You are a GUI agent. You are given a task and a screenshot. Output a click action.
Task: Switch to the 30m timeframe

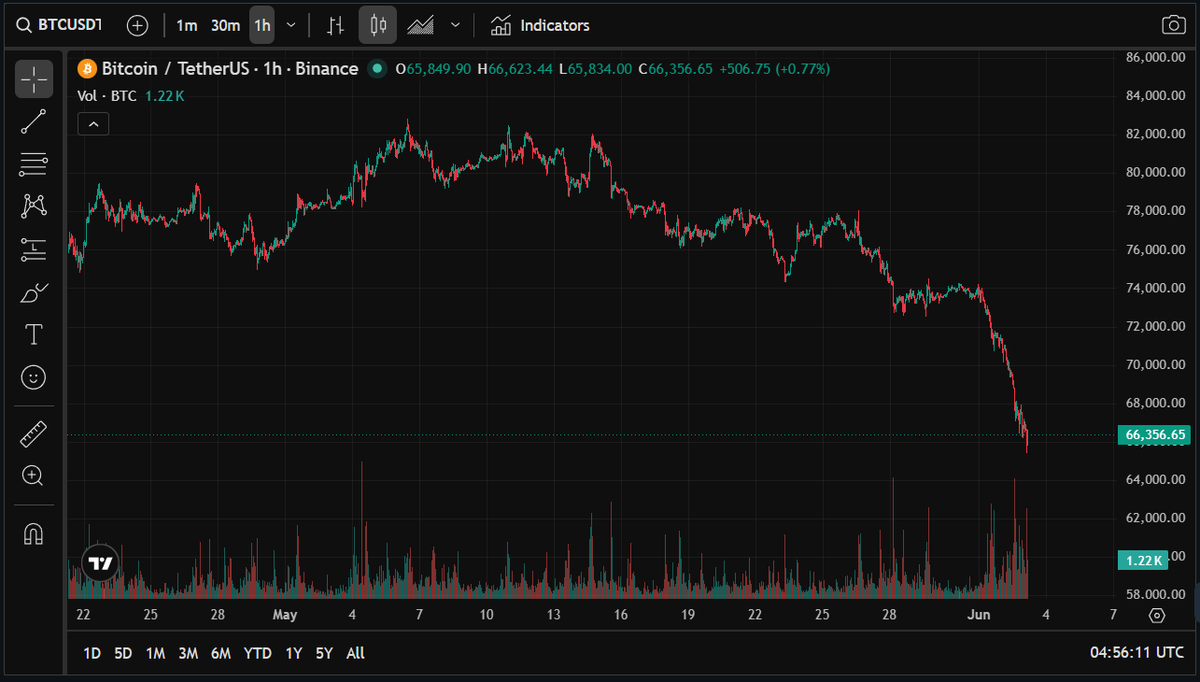pyautogui.click(x=225, y=25)
